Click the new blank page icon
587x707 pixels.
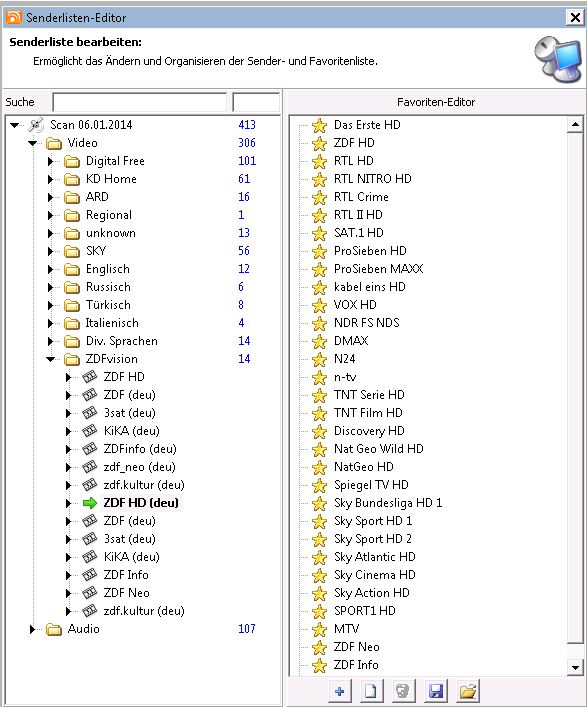370,690
